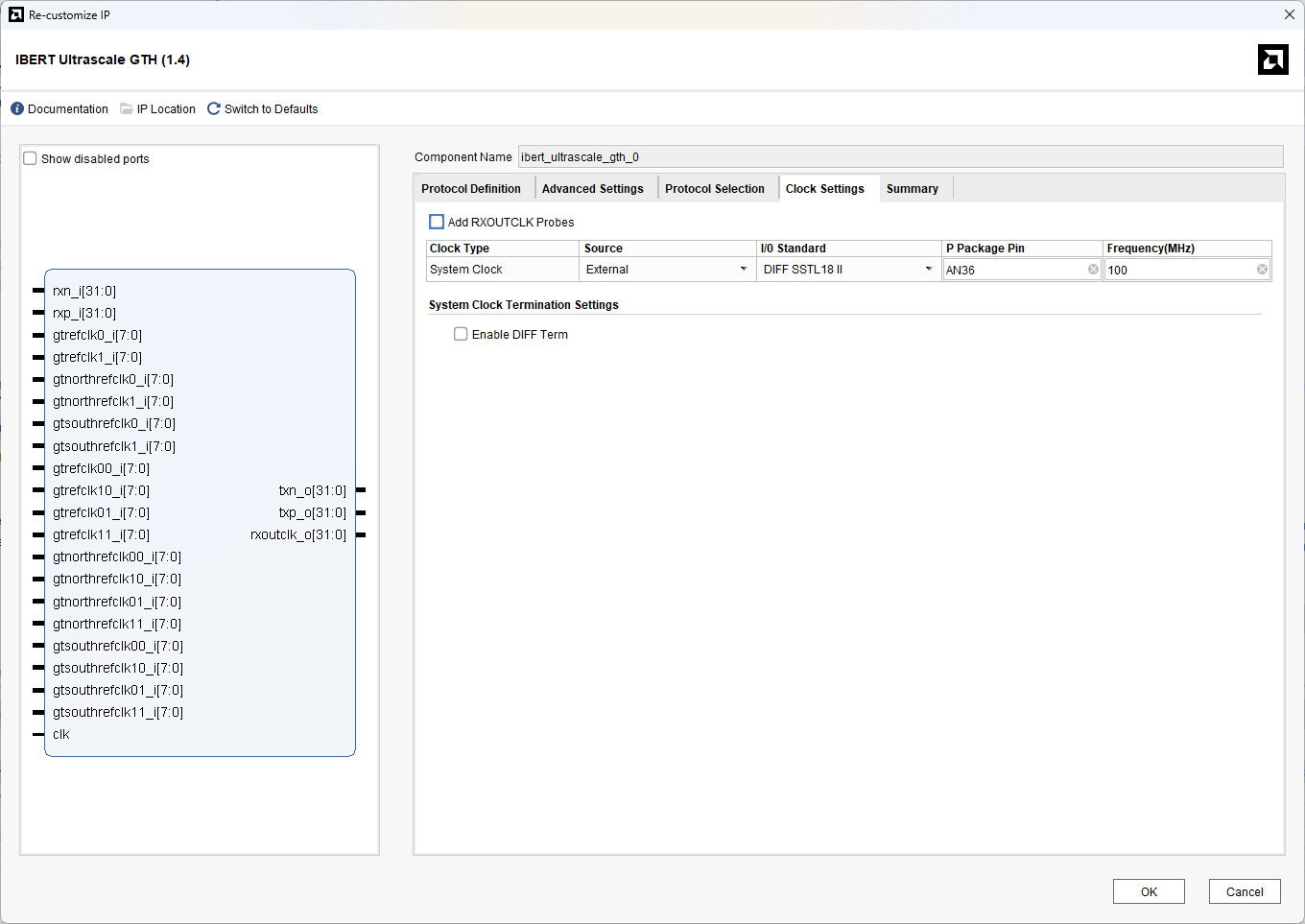The image size is (1305, 924).
Task: Toggle Enable DIFF Term checkbox
Action: pyautogui.click(x=461, y=335)
